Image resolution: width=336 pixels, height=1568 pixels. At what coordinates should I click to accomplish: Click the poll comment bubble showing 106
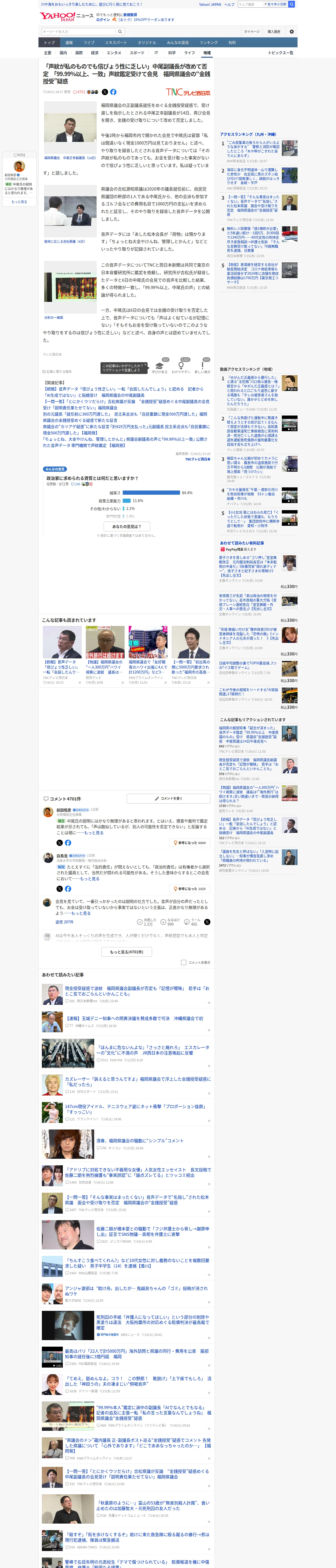pos(76,484)
